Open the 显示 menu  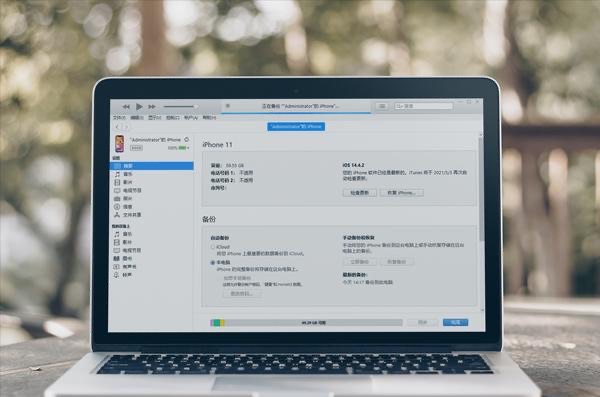click(x=155, y=118)
